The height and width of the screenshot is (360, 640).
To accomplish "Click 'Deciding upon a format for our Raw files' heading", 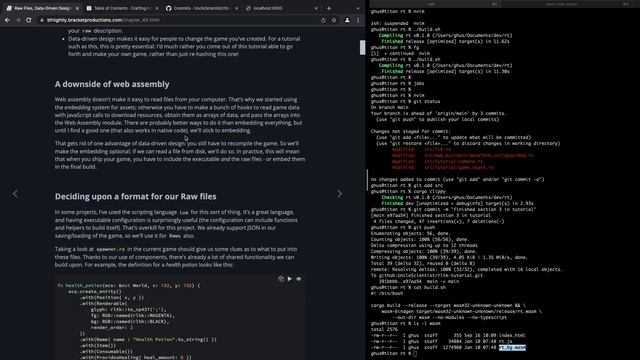I will [136, 196].
